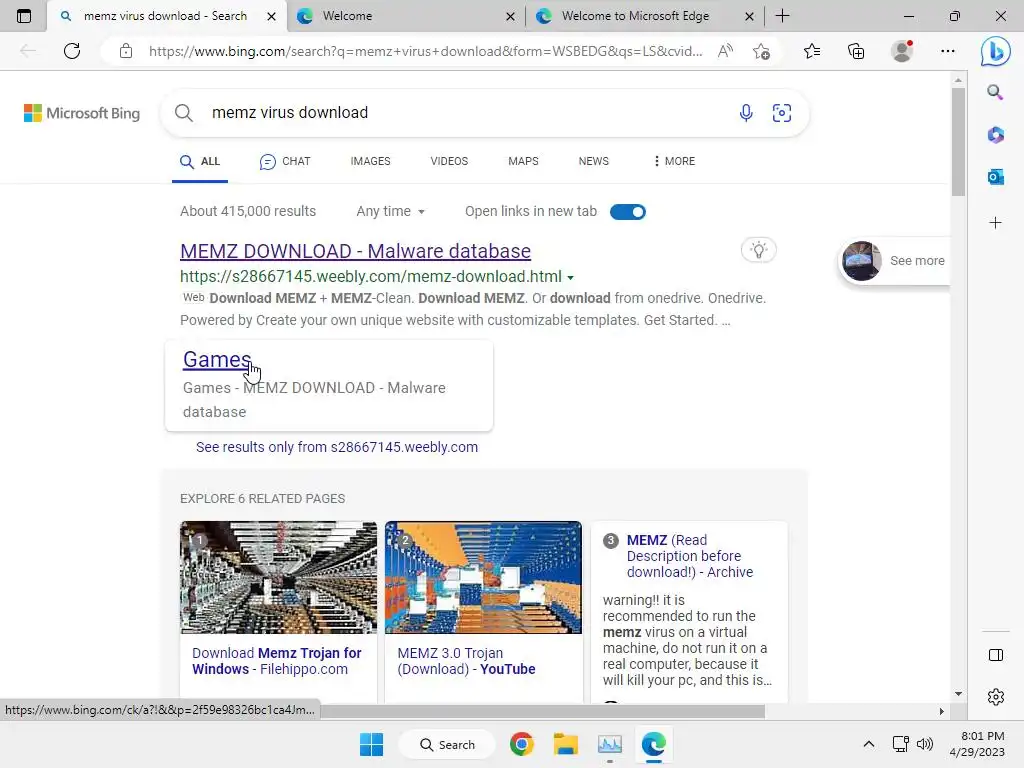1024x768 pixels.
Task: Click the YouTube MEMZ 3.0 thumbnail
Action: pyautogui.click(x=483, y=577)
